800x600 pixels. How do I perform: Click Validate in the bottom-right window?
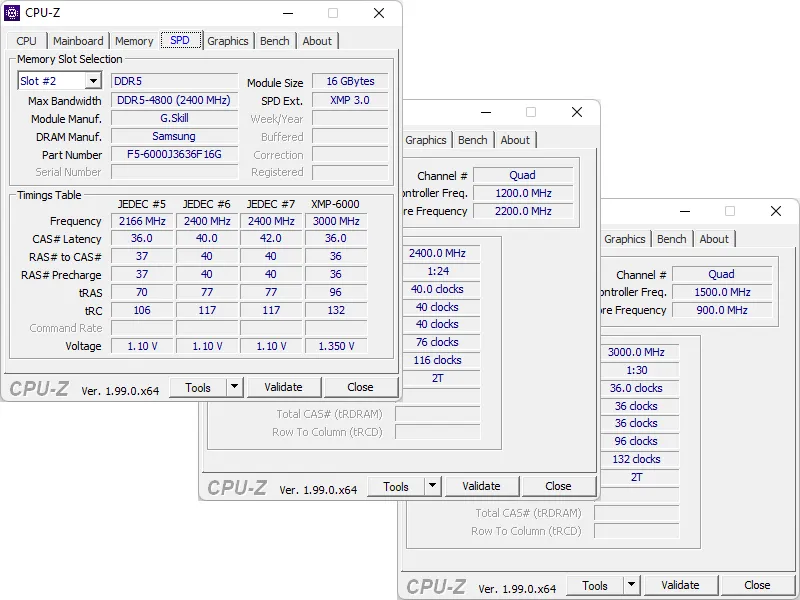coord(680,585)
